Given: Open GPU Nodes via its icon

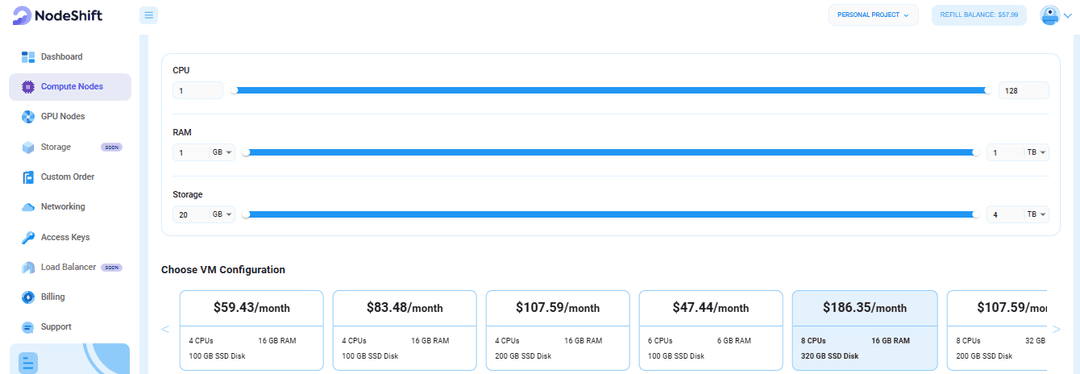Looking at the screenshot, I should click(28, 116).
